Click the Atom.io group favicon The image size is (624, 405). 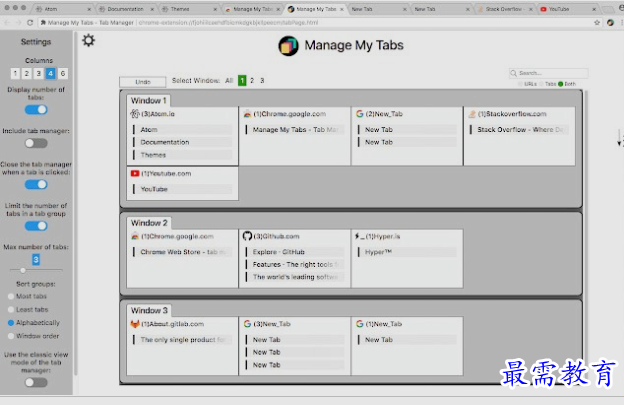[x=135, y=114]
